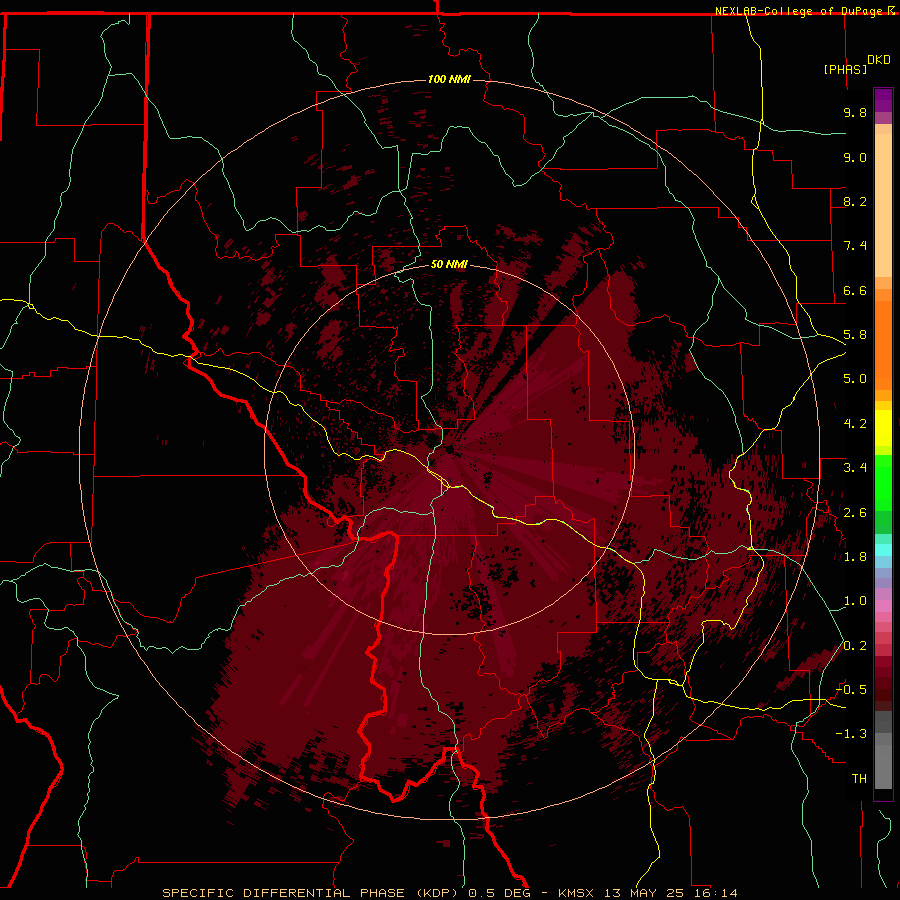This screenshot has width=900, height=900.
Task: Click the cyan segment of color bar
Action: (x=883, y=550)
